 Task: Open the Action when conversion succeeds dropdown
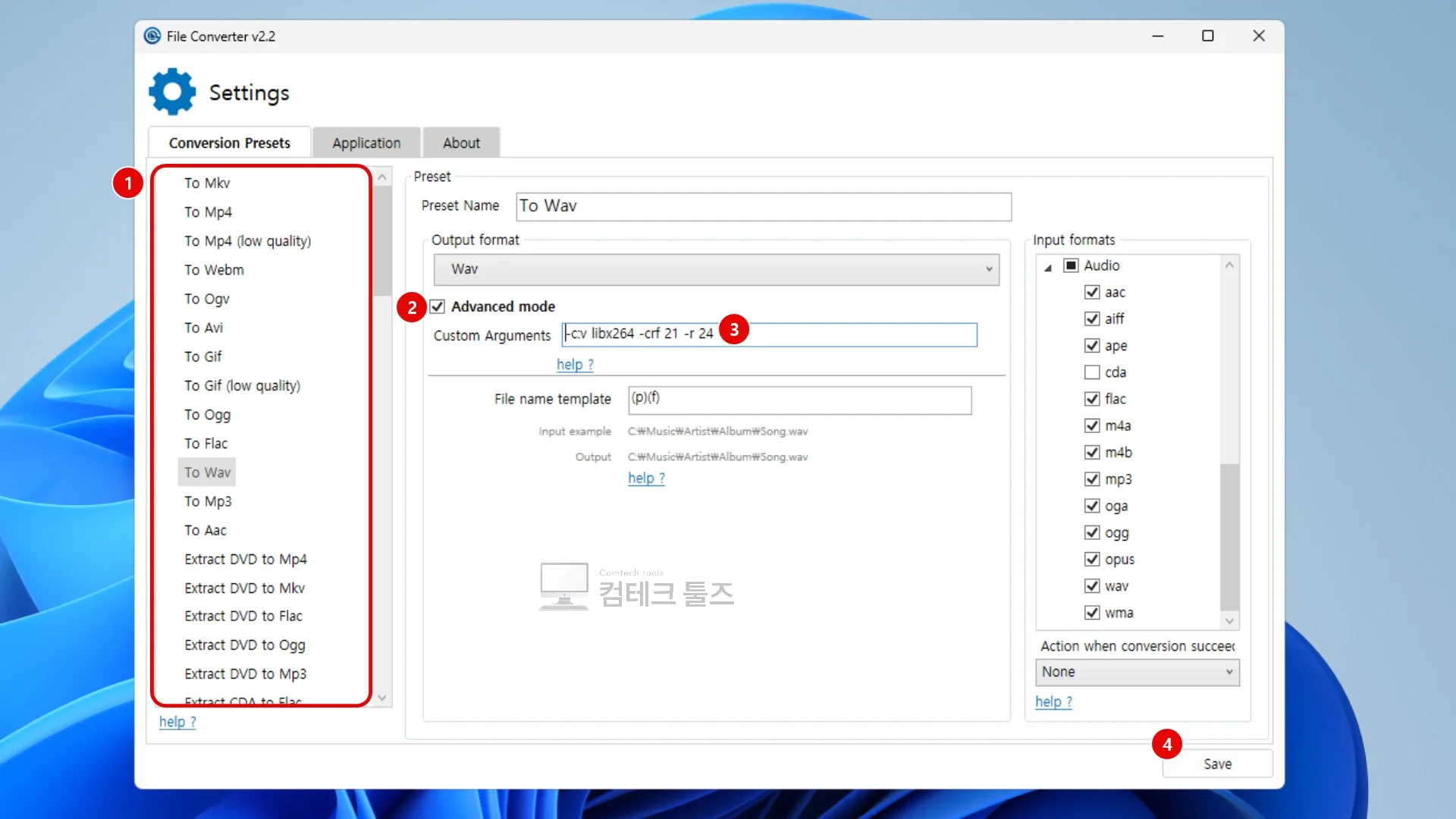tap(1137, 672)
